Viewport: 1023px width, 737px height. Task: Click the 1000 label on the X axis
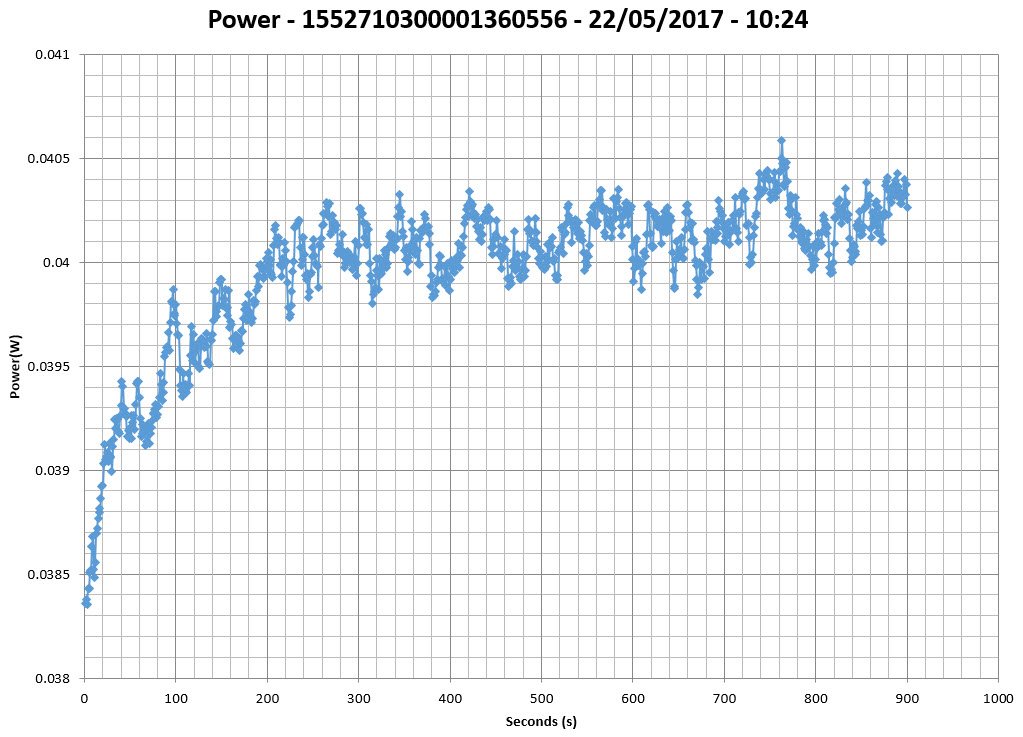[998, 697]
